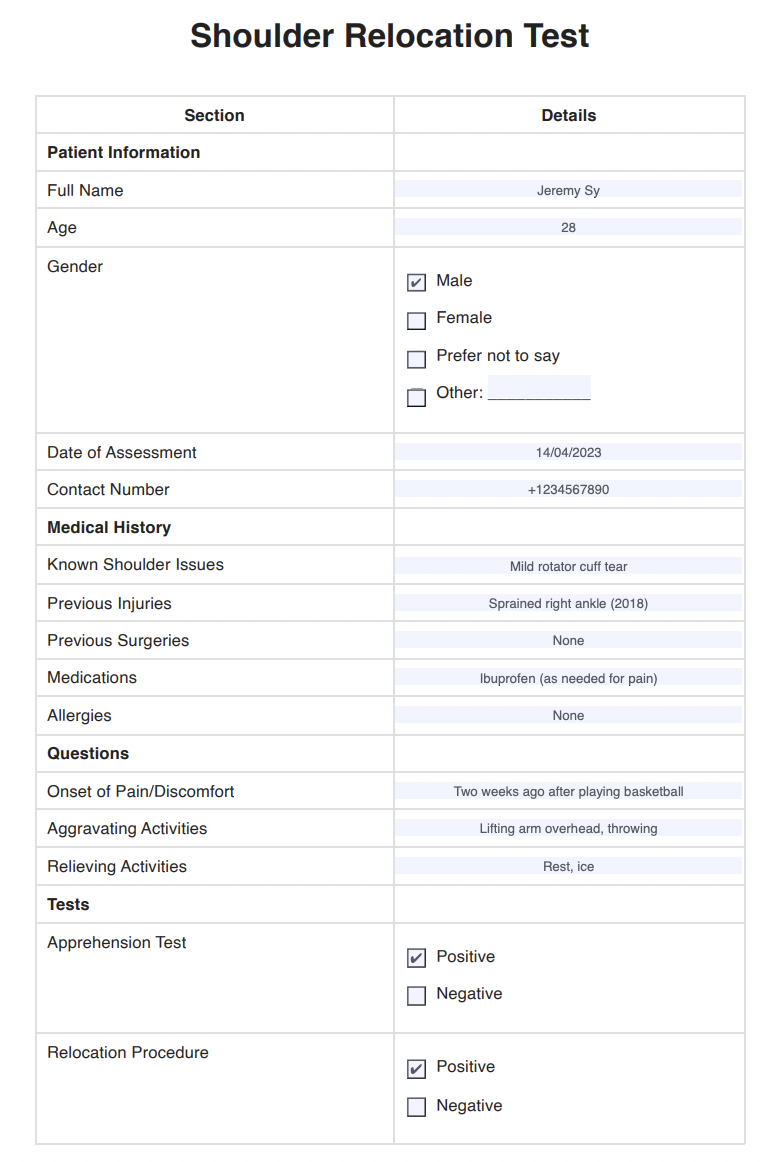
Task: Click the Known Shoulder Issues field
Action: coord(568,566)
